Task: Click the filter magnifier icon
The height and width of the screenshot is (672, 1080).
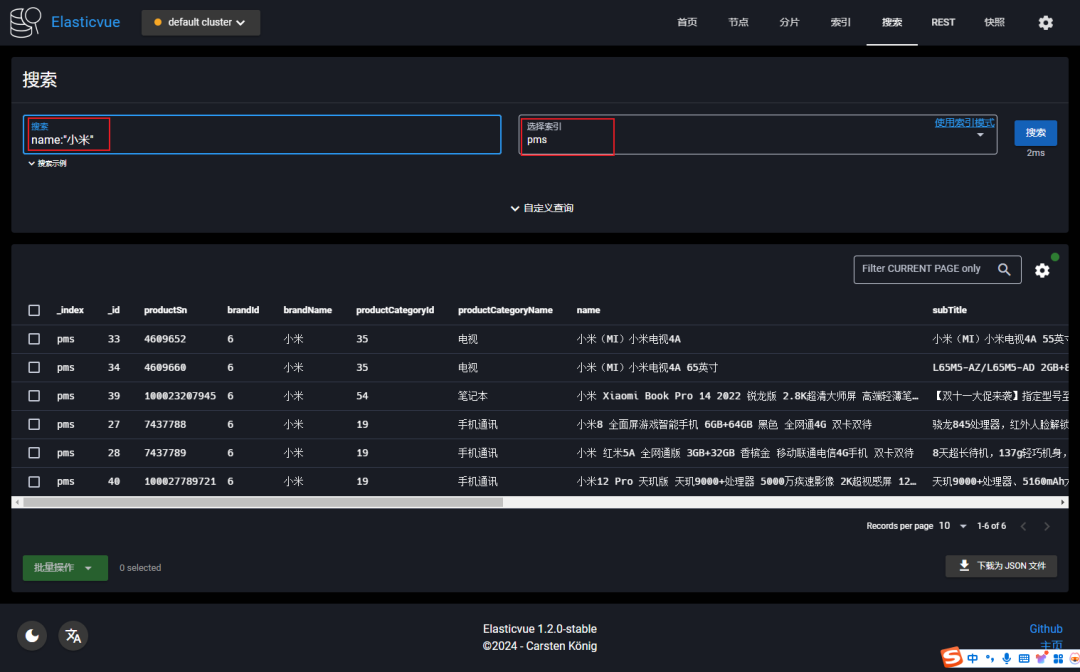Action: point(1004,269)
